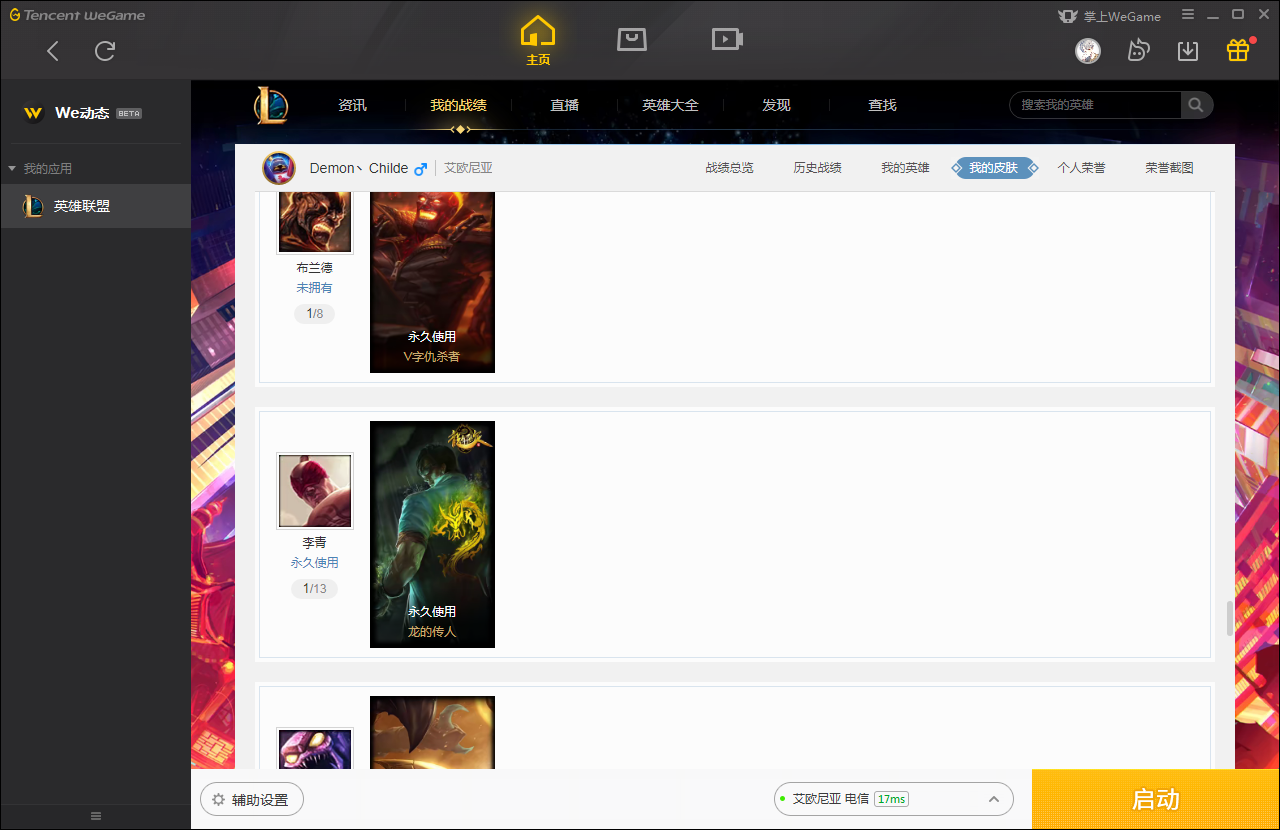The width and height of the screenshot is (1280, 830).
Task: Select the 我的皮肤 sub-tab
Action: (x=993, y=168)
